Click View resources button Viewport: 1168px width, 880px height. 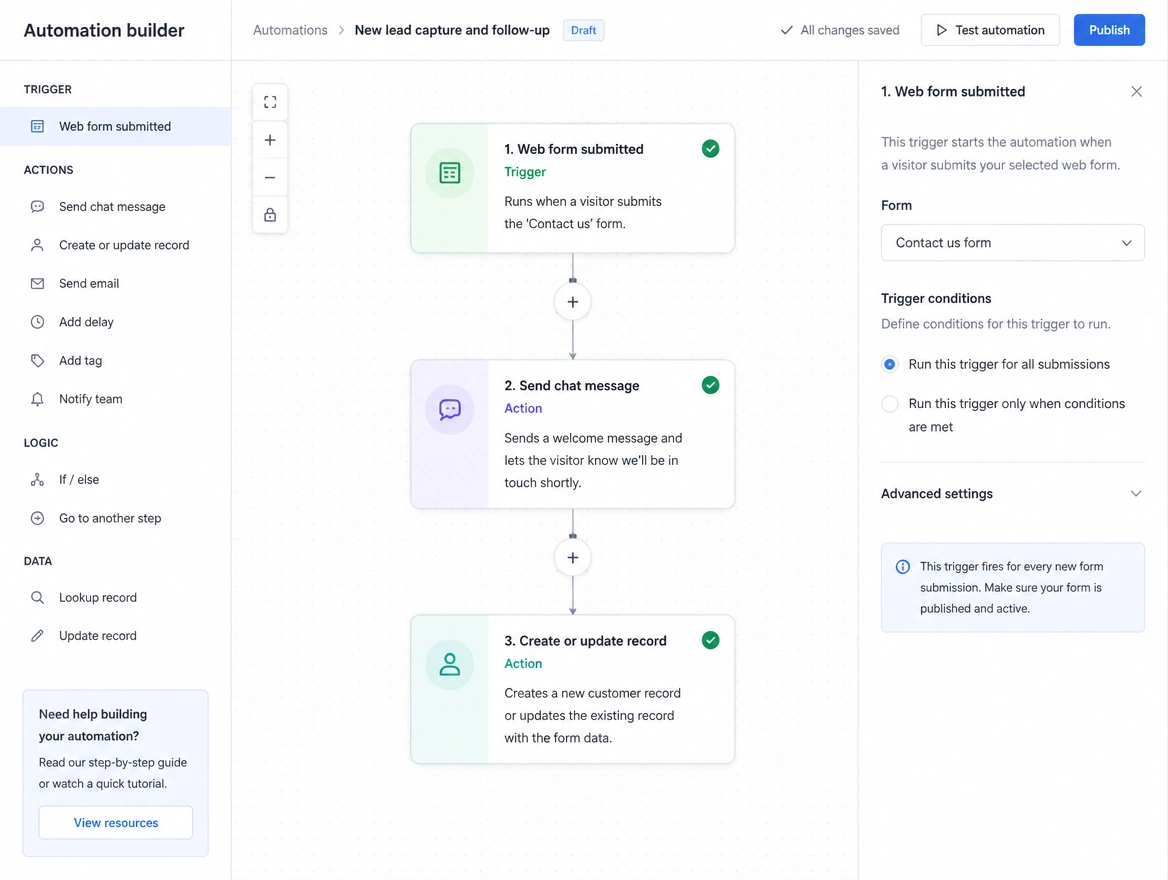[x=115, y=823]
